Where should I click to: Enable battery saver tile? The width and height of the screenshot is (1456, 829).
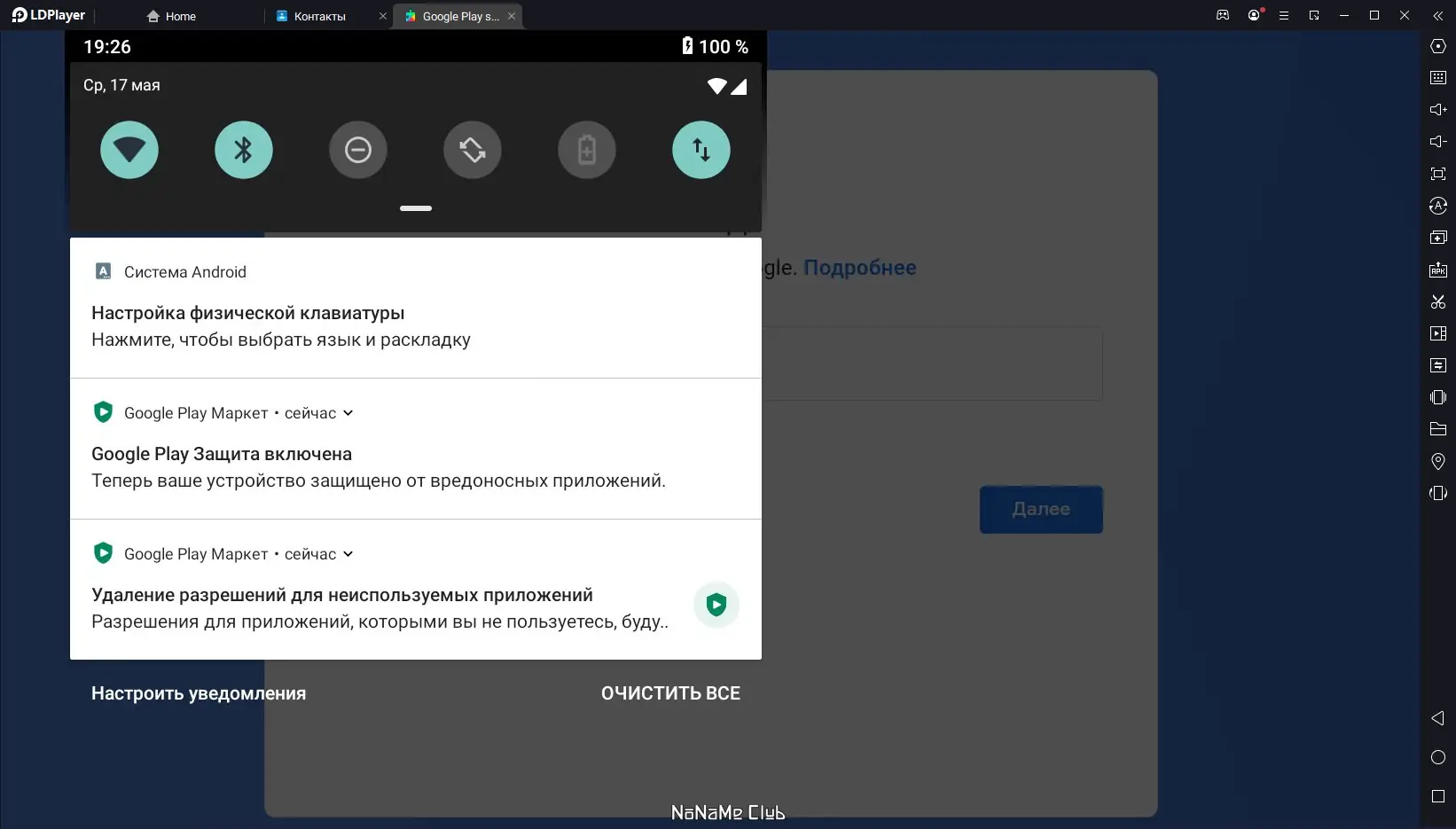[x=587, y=150]
